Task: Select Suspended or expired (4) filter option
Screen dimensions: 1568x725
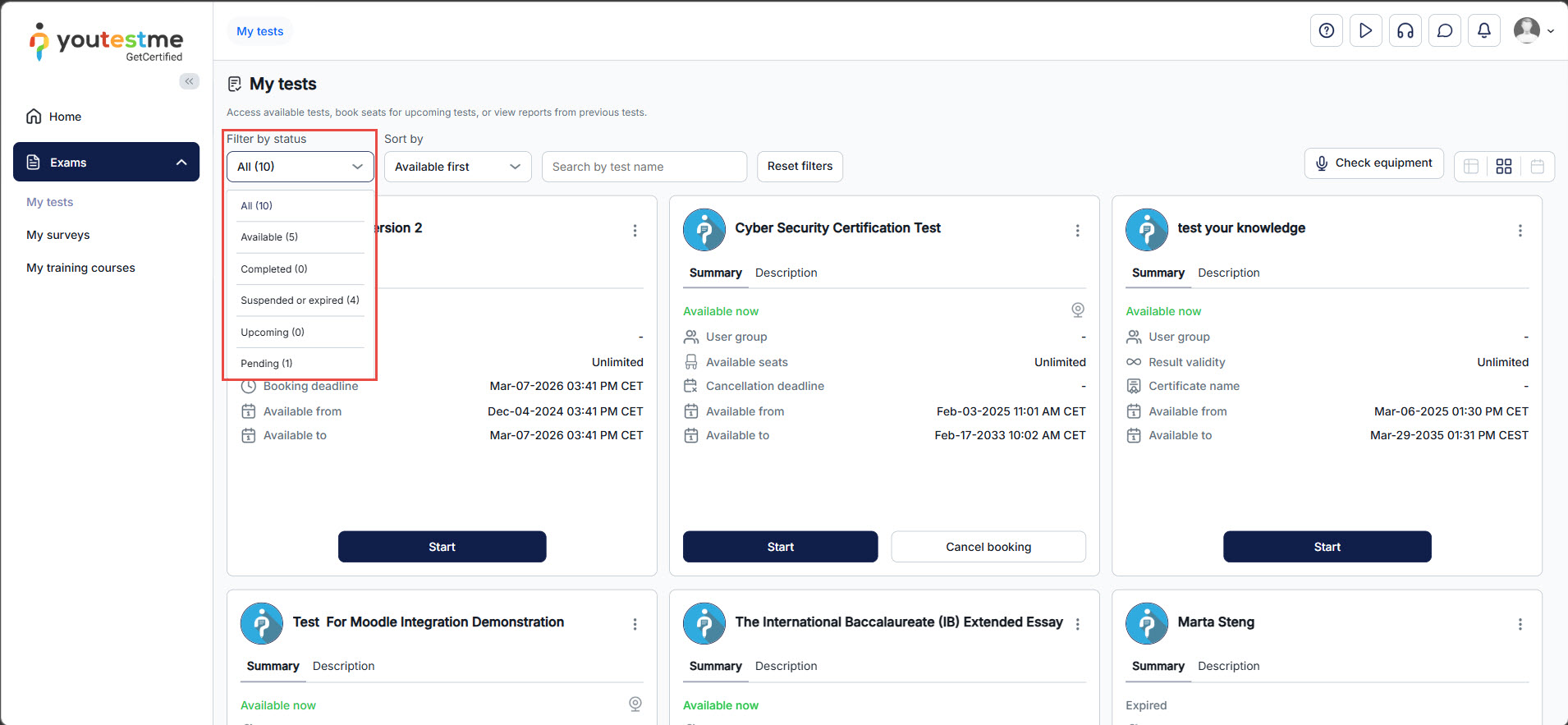Action: pos(300,301)
